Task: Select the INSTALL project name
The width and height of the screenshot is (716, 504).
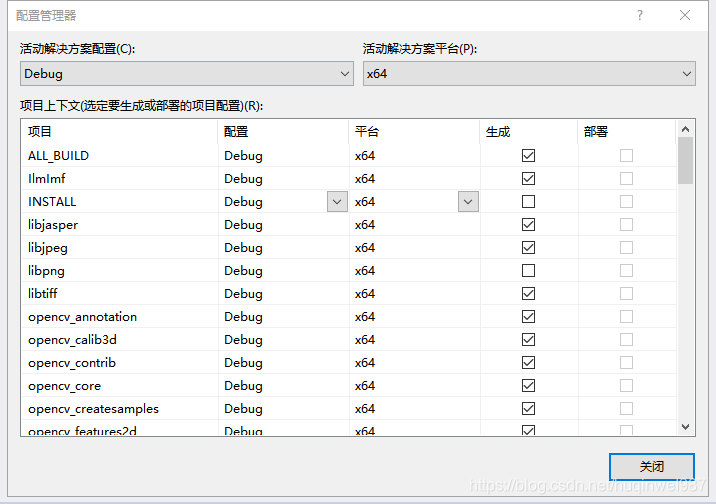Action: click(52, 202)
